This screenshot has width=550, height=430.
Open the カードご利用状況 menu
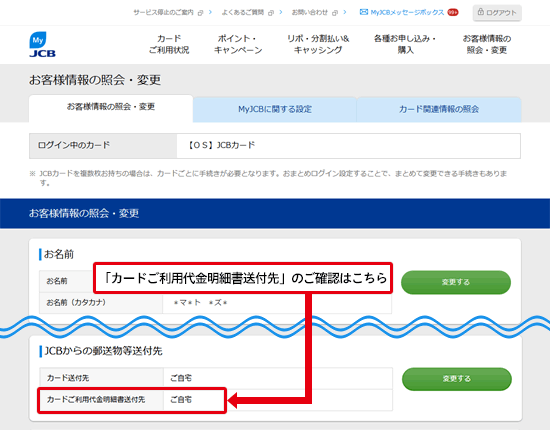click(169, 44)
